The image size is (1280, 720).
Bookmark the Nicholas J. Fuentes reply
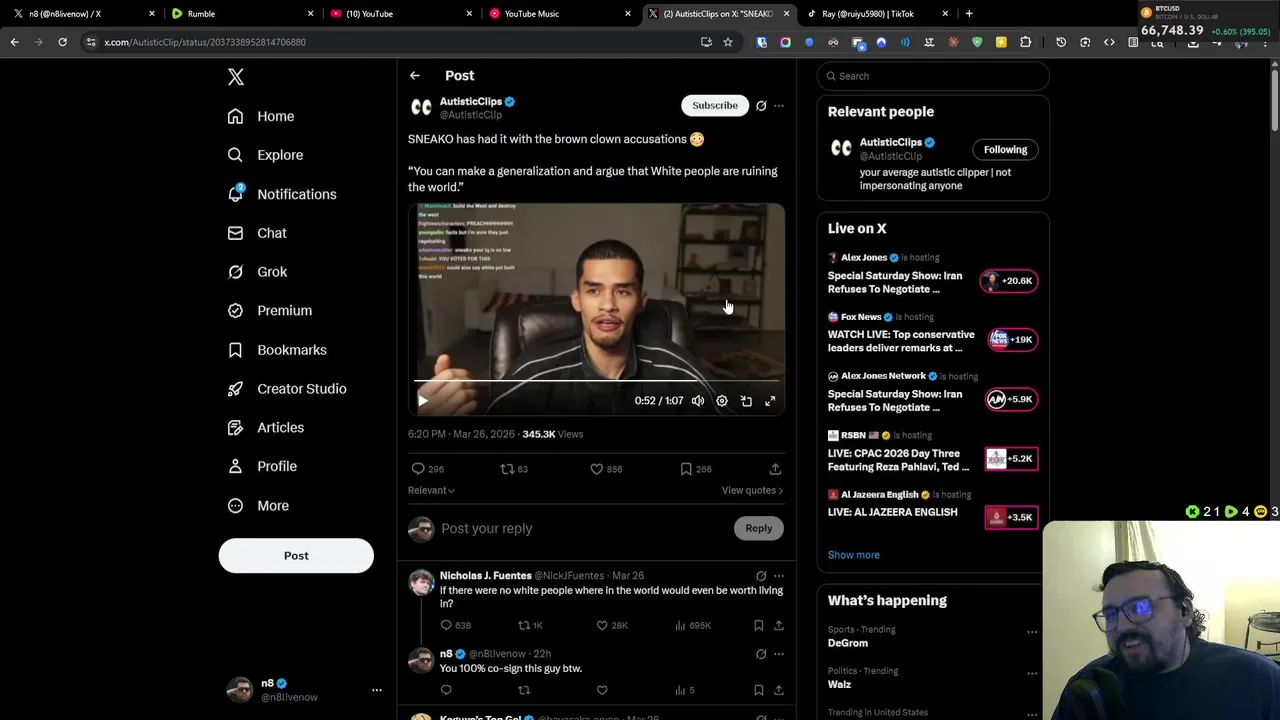pos(759,626)
